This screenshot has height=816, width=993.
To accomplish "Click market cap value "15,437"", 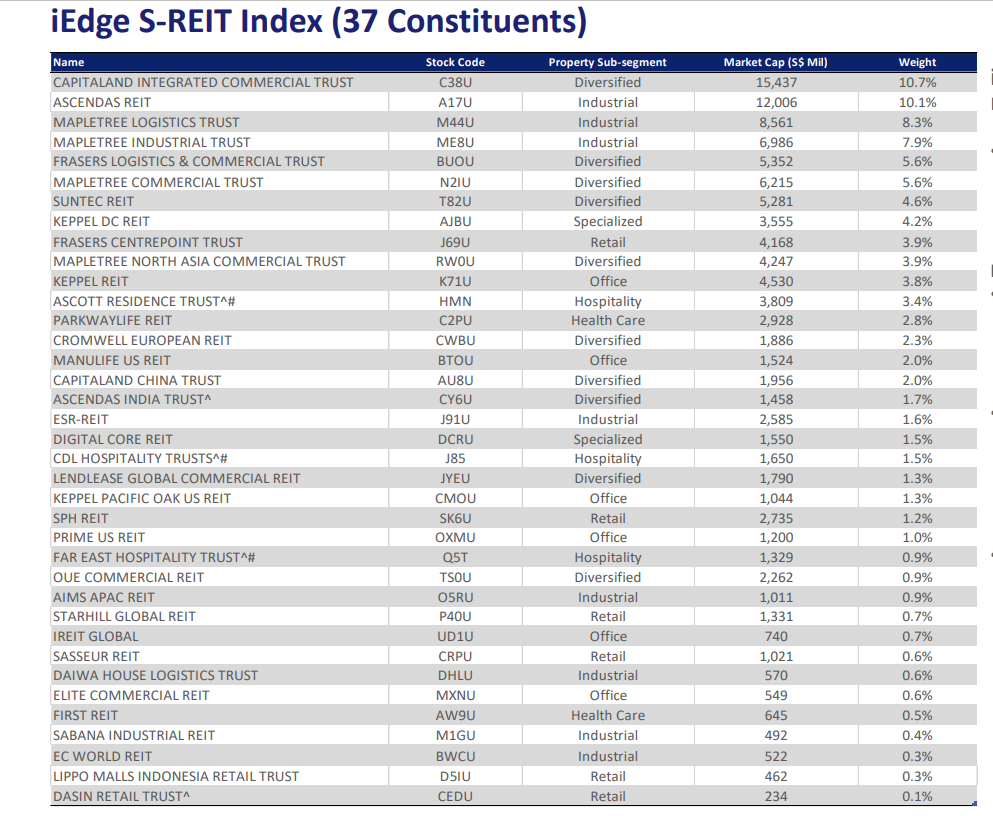I will tap(776, 82).
